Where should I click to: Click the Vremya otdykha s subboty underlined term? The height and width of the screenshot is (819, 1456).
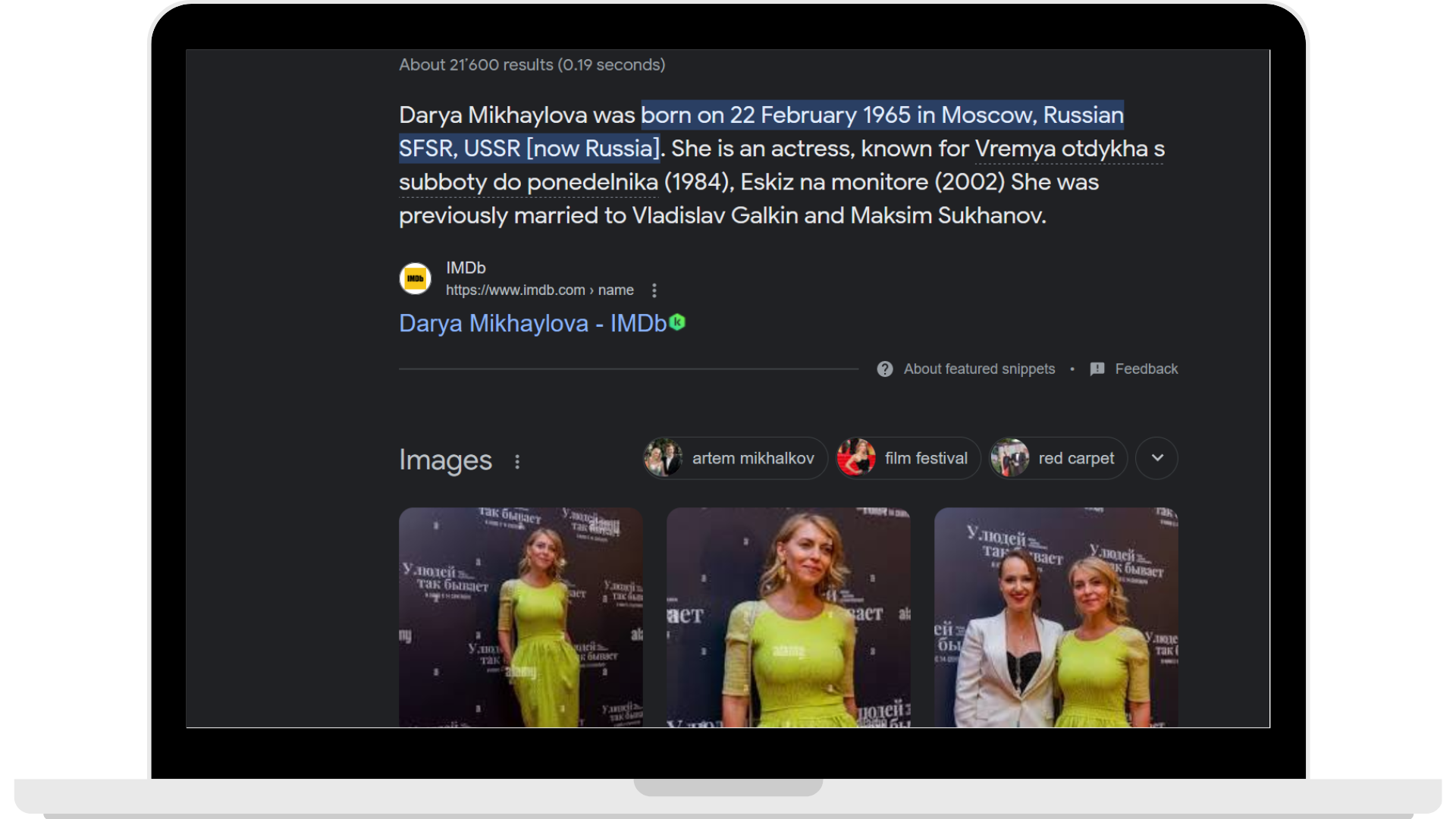1068,149
